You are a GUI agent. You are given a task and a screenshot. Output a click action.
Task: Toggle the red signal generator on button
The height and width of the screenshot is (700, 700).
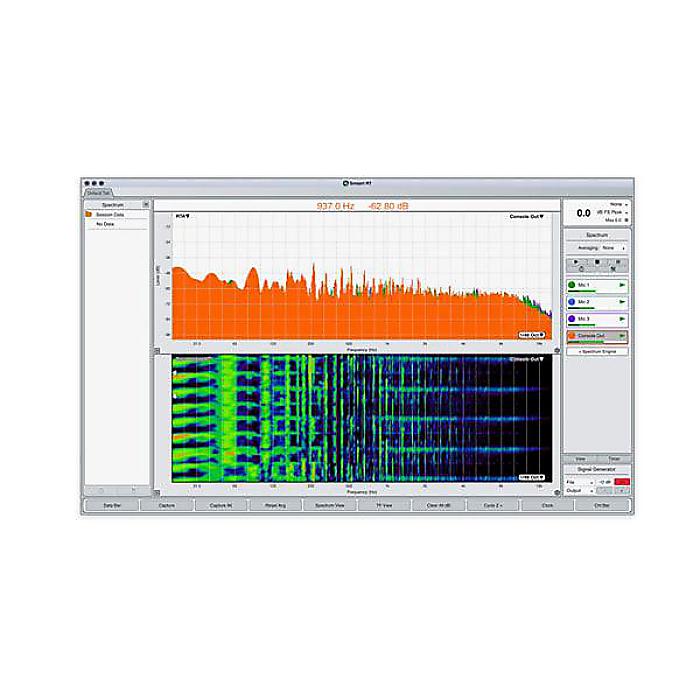[621, 482]
